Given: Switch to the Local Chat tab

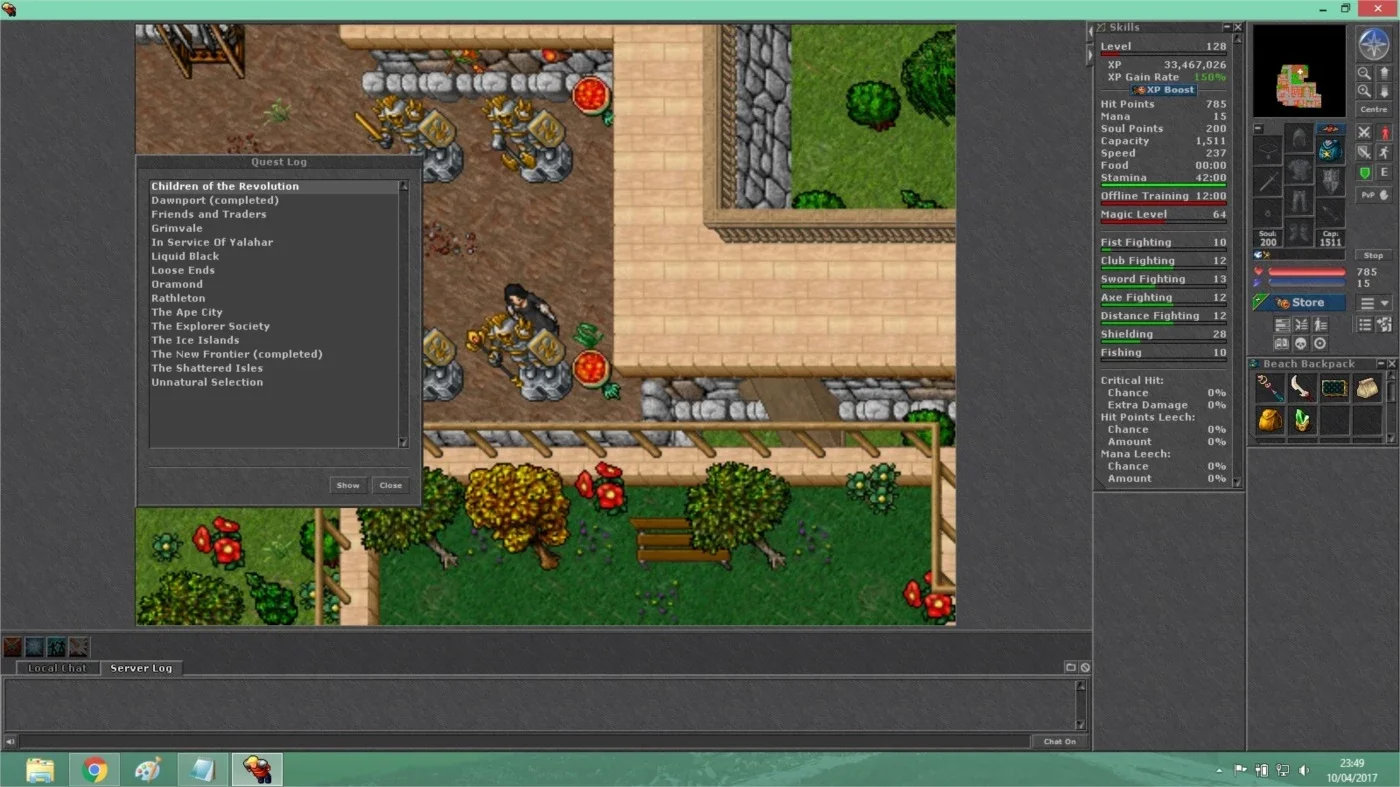Looking at the screenshot, I should pyautogui.click(x=57, y=668).
